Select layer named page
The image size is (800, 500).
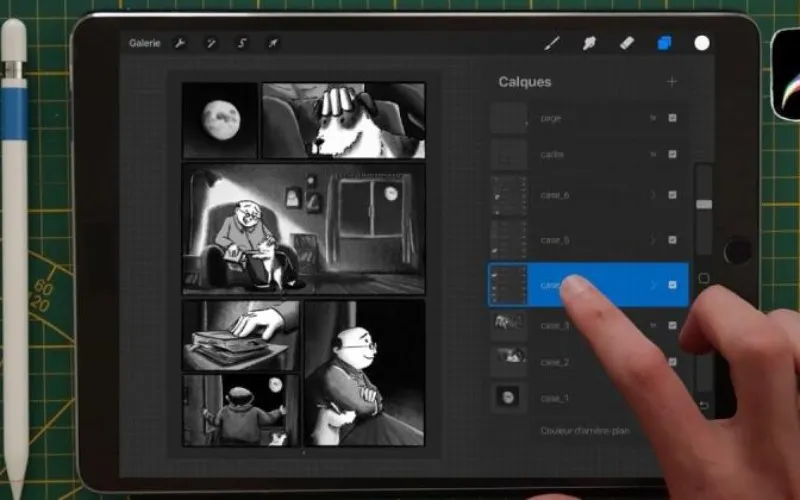pyautogui.click(x=551, y=118)
